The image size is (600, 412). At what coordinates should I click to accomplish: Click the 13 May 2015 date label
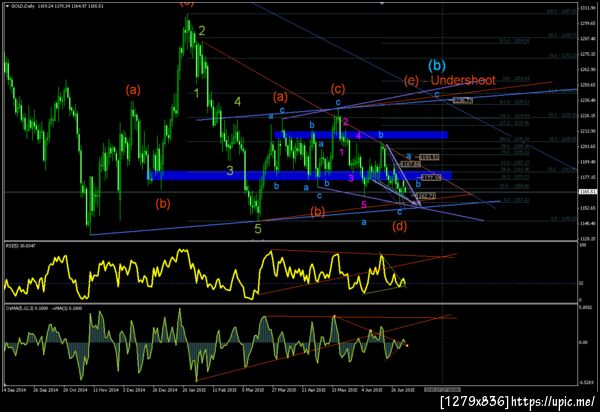[x=344, y=390]
